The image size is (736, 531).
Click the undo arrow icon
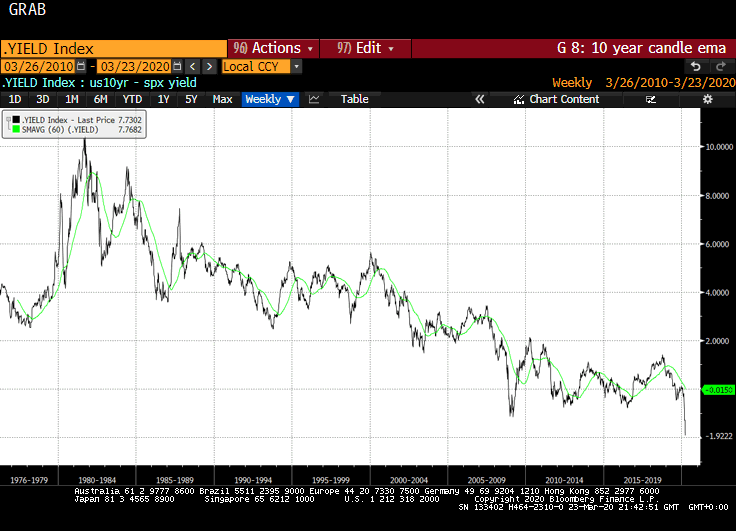coord(696,66)
